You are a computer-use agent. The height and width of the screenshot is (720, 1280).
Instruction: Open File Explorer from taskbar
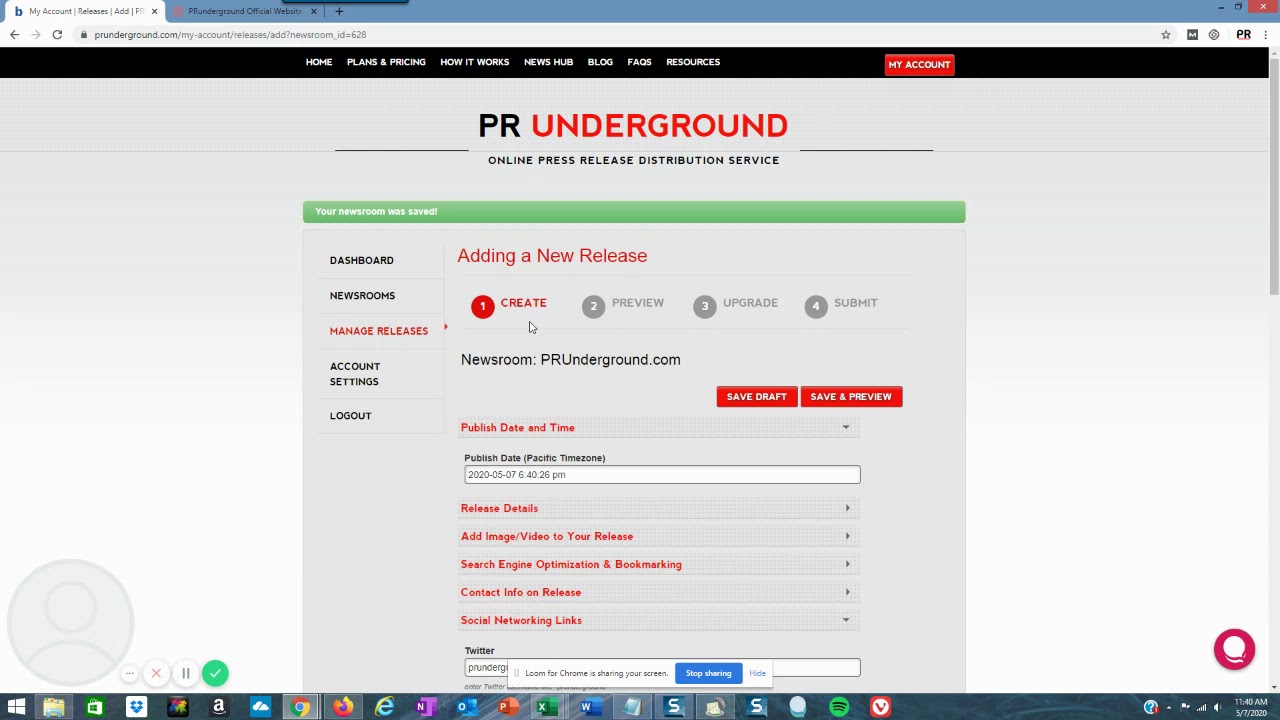[x=53, y=707]
